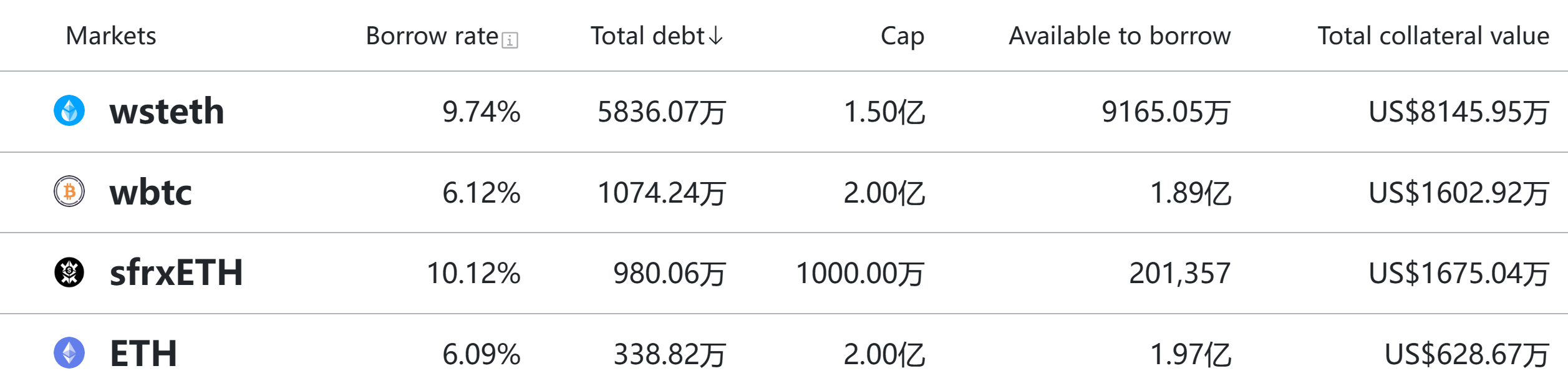Open the sfrxETH market row
The width and height of the screenshot is (1568, 386).
pos(784,273)
